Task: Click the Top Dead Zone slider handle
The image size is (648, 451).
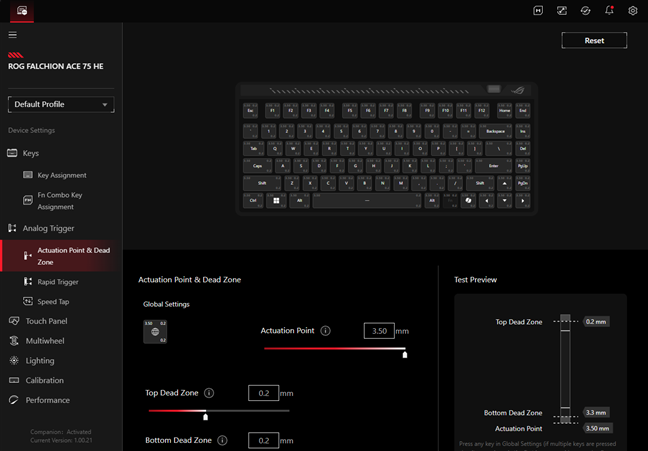Action: pos(206,417)
